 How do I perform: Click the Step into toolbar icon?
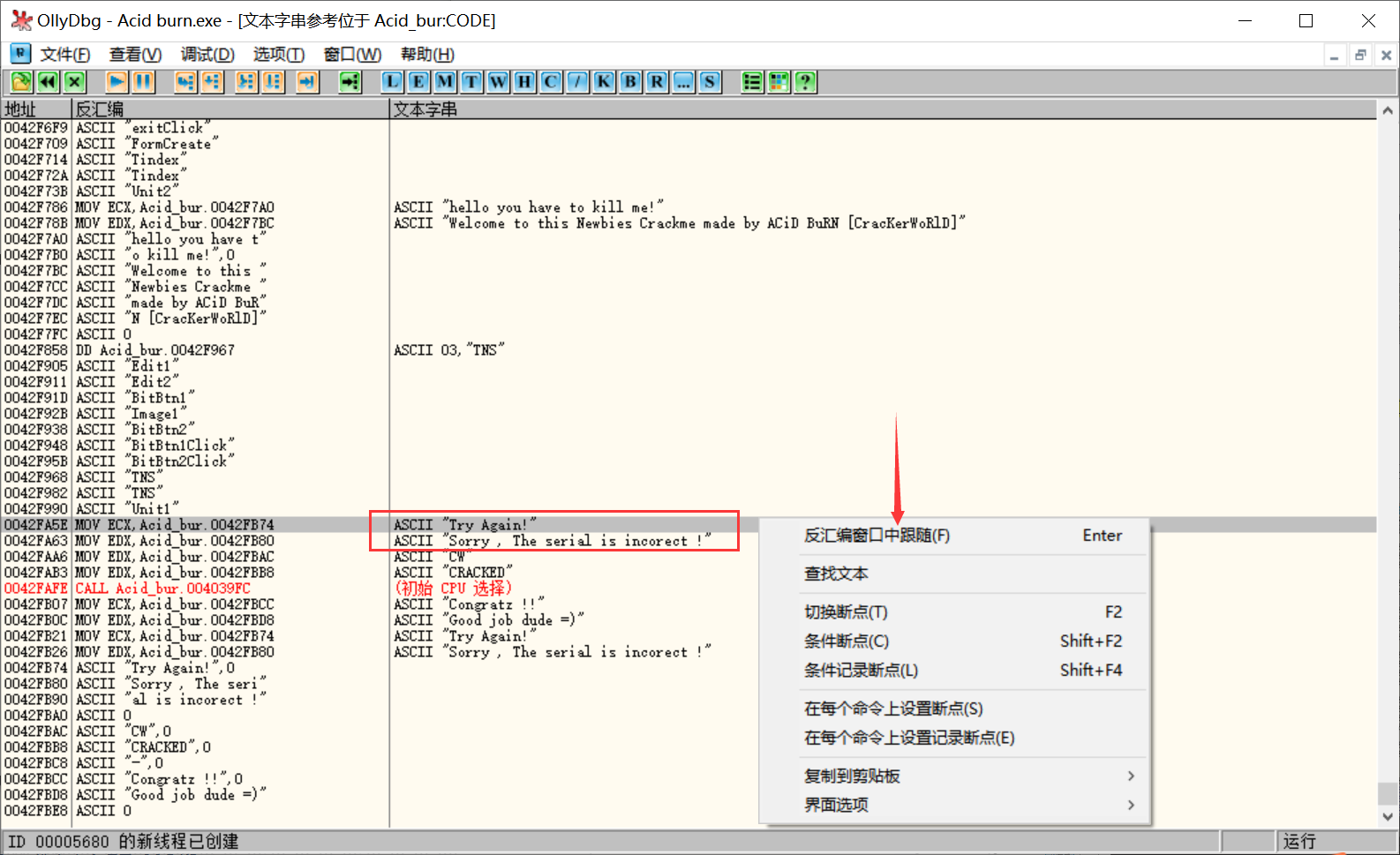(184, 82)
